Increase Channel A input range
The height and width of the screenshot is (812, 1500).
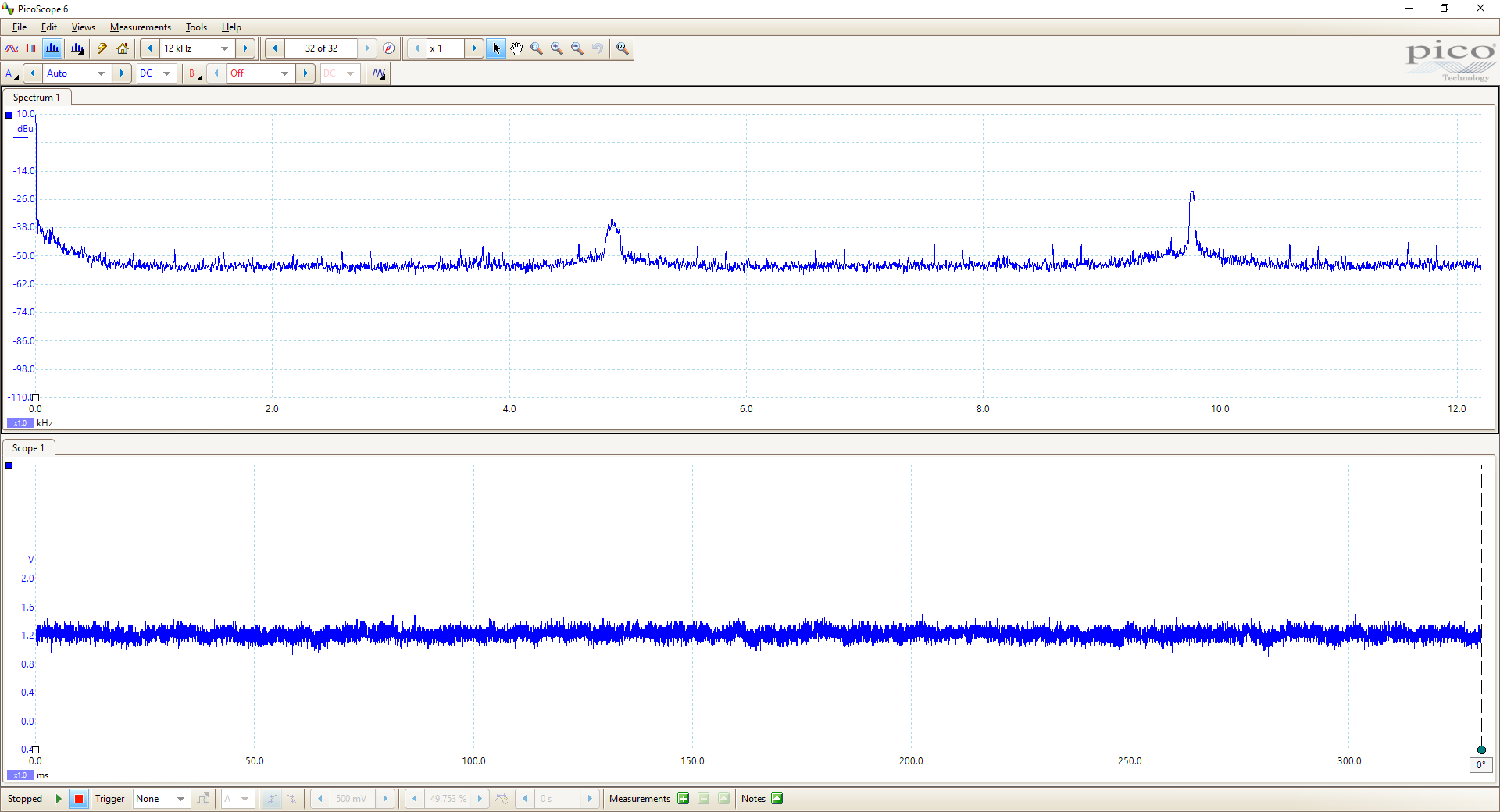(121, 73)
